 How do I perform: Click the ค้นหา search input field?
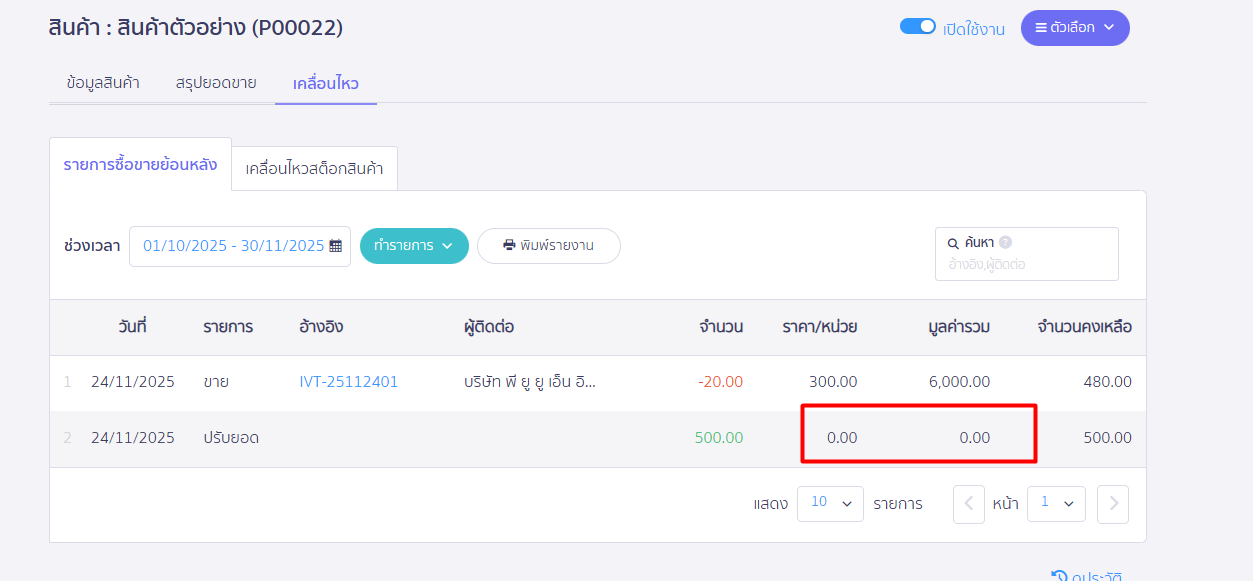point(1026,265)
